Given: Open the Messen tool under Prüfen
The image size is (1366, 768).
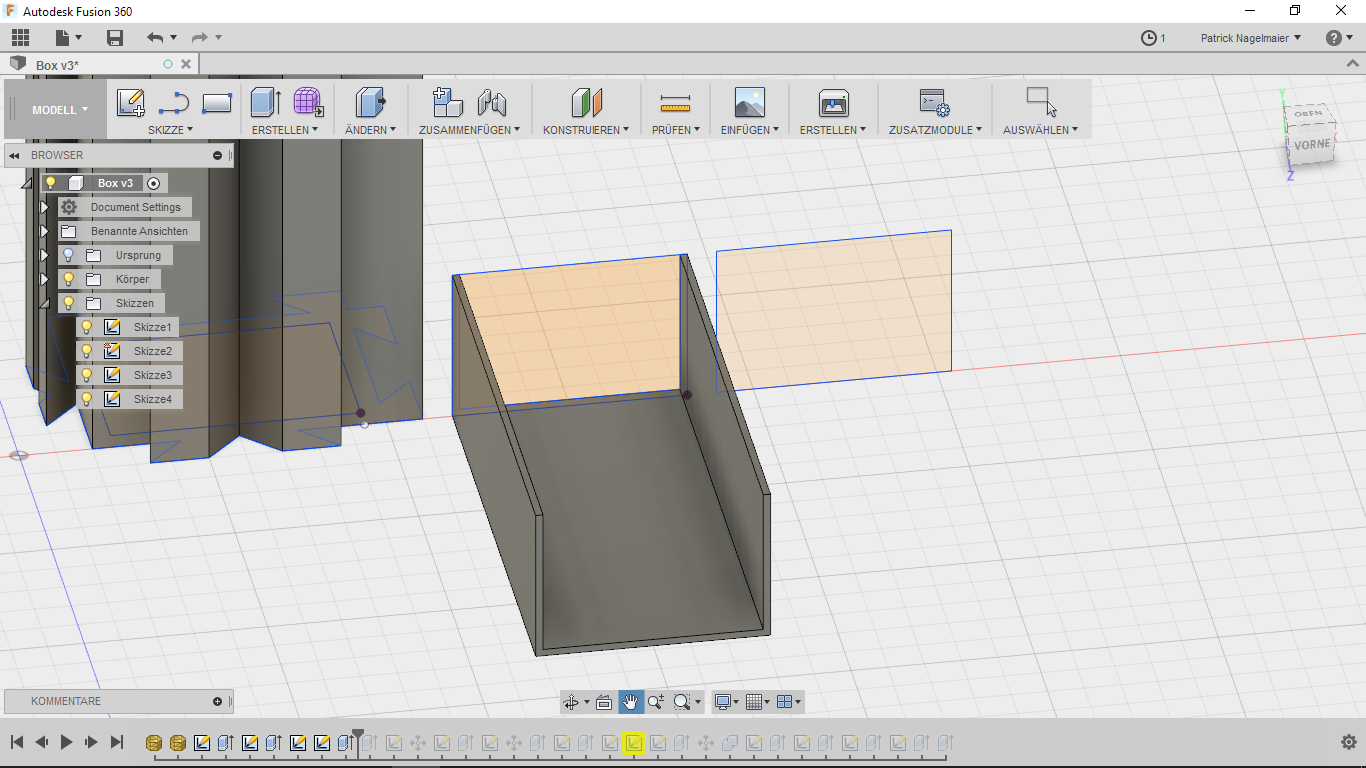Looking at the screenshot, I should pos(675,101).
